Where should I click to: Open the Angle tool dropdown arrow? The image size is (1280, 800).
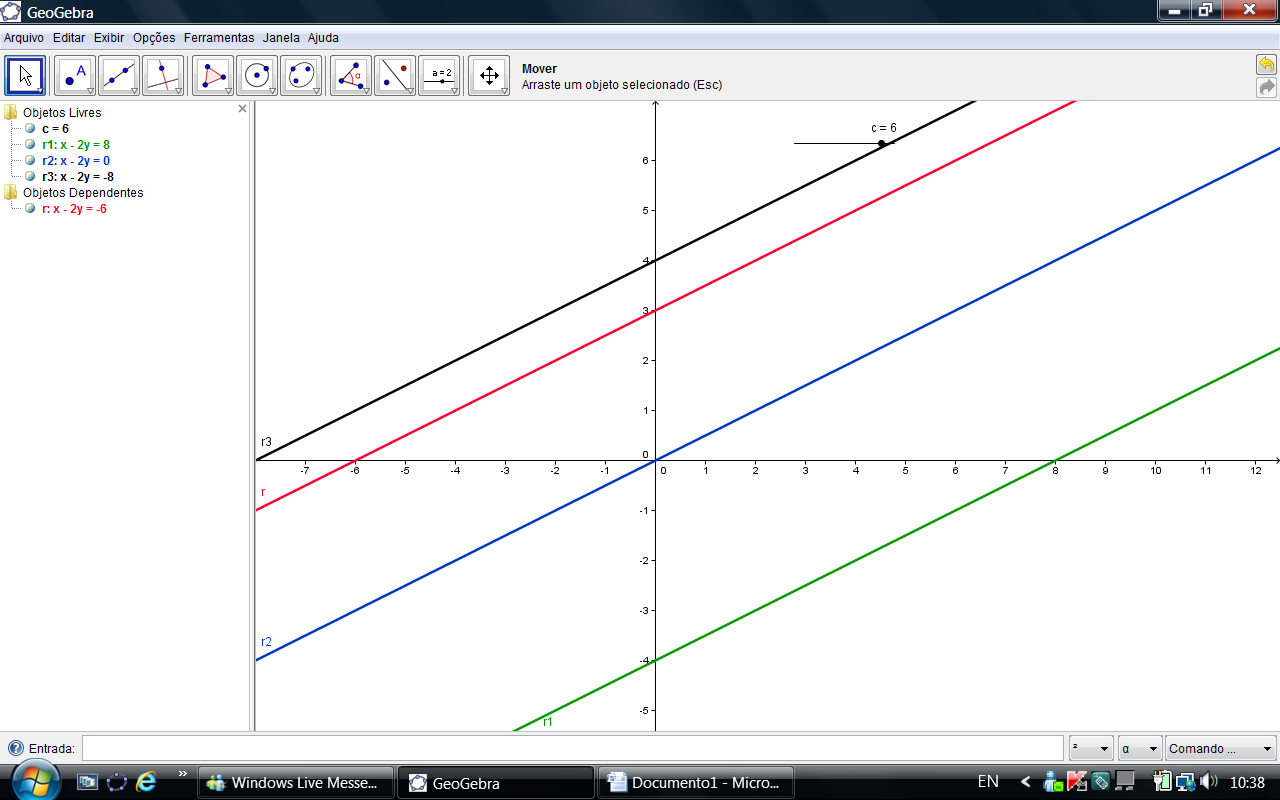click(x=366, y=91)
